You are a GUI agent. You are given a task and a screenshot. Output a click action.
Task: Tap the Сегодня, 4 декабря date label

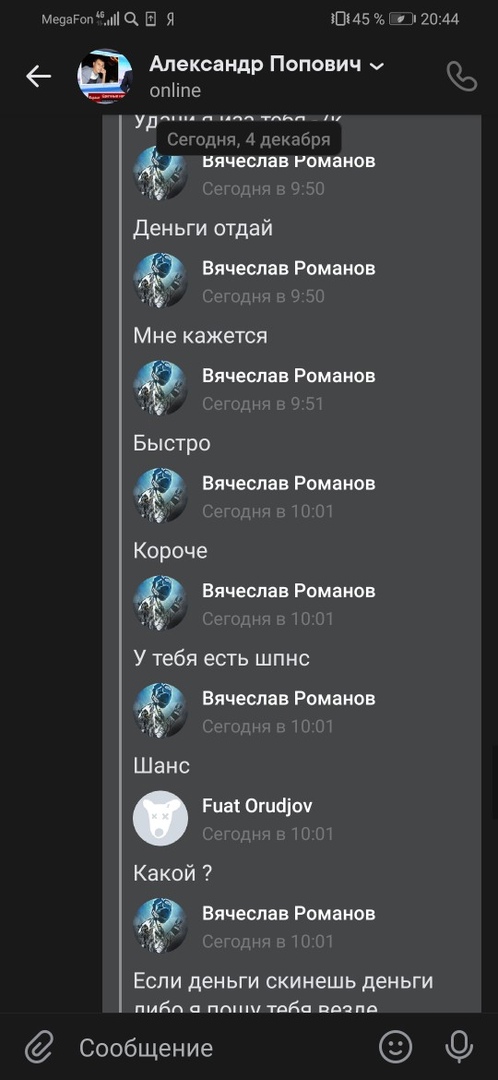click(x=249, y=140)
